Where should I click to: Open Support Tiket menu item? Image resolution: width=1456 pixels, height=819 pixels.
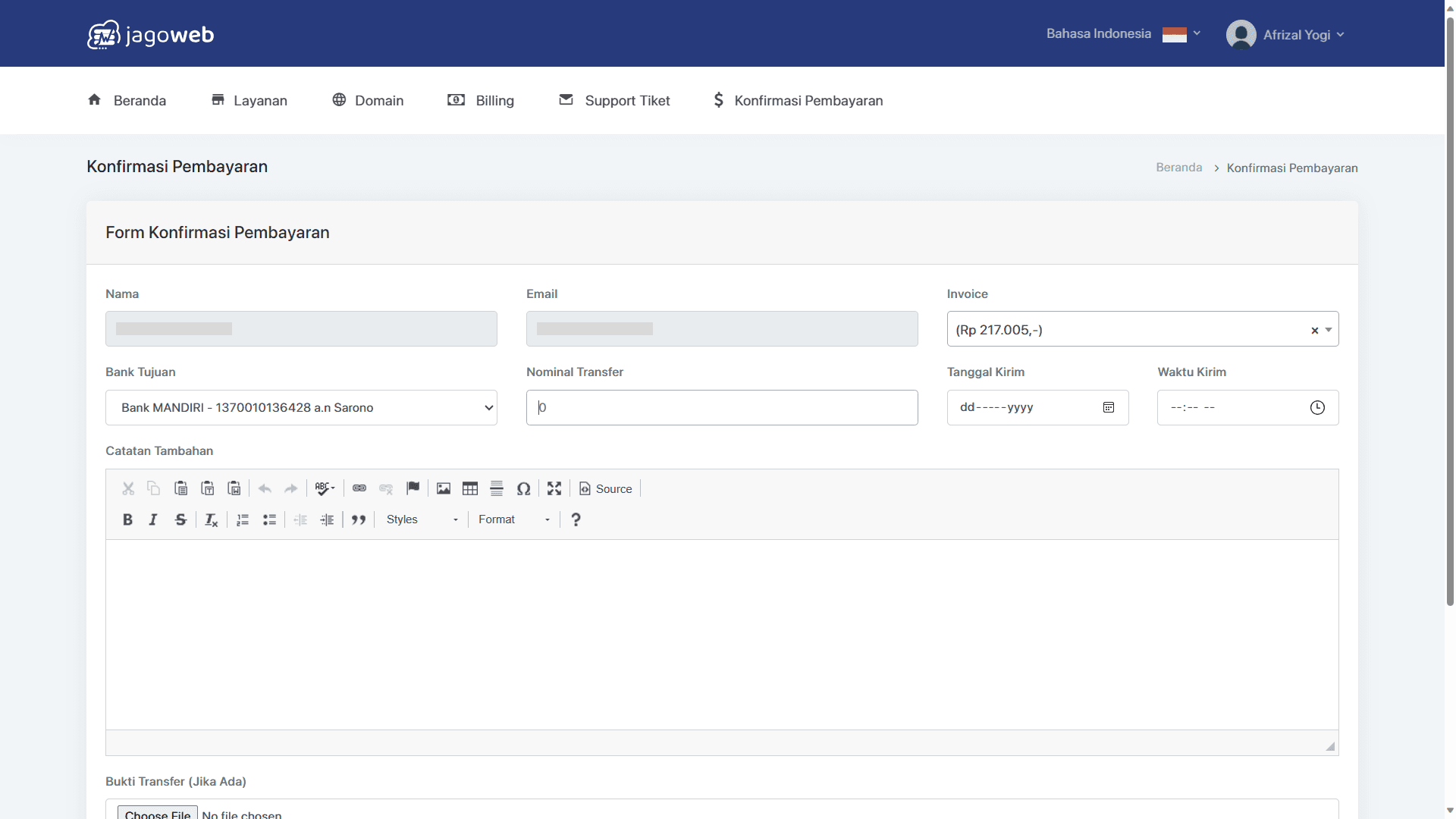coord(614,100)
